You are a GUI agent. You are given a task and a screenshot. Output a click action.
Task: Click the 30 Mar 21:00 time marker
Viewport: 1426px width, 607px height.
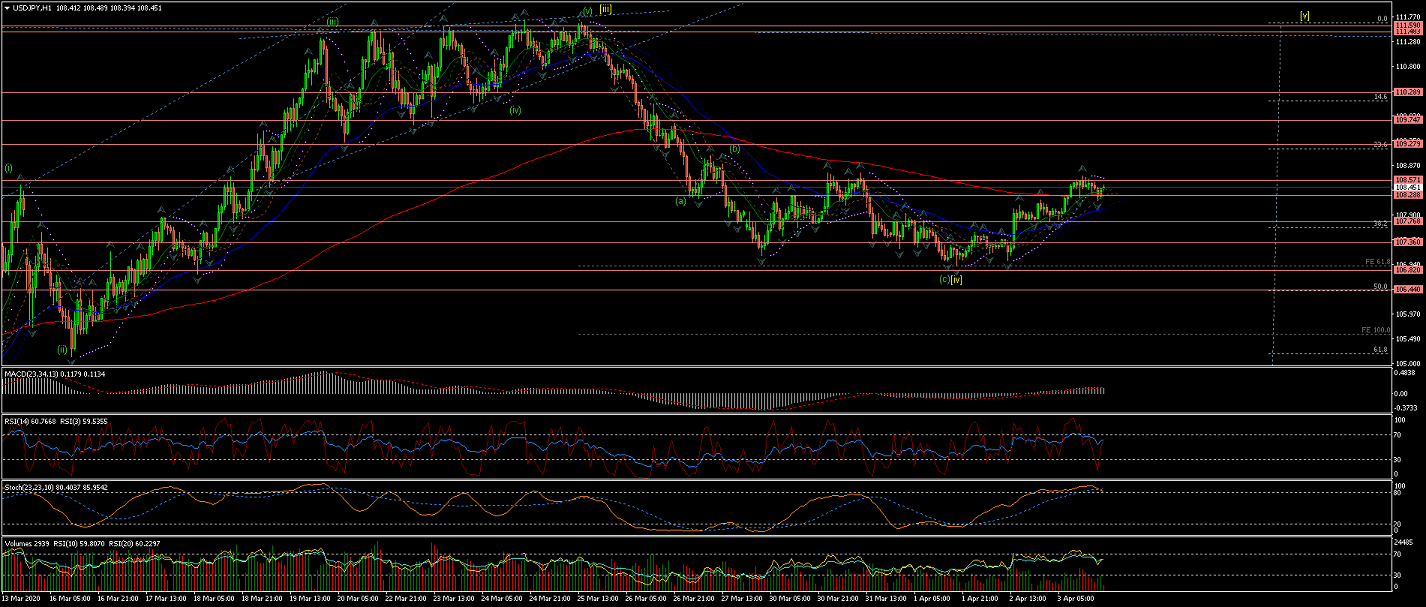pyautogui.click(x=838, y=599)
